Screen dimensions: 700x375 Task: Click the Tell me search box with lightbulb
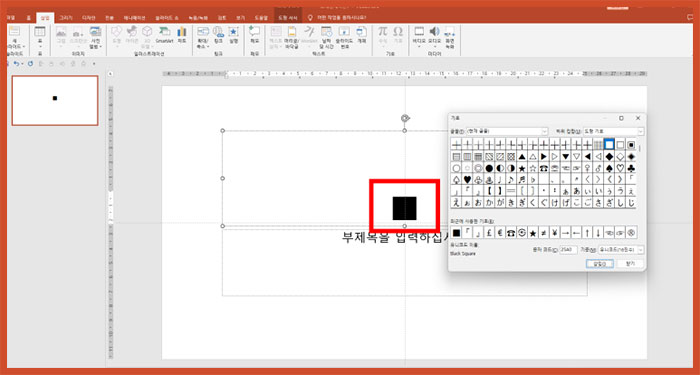(338, 18)
